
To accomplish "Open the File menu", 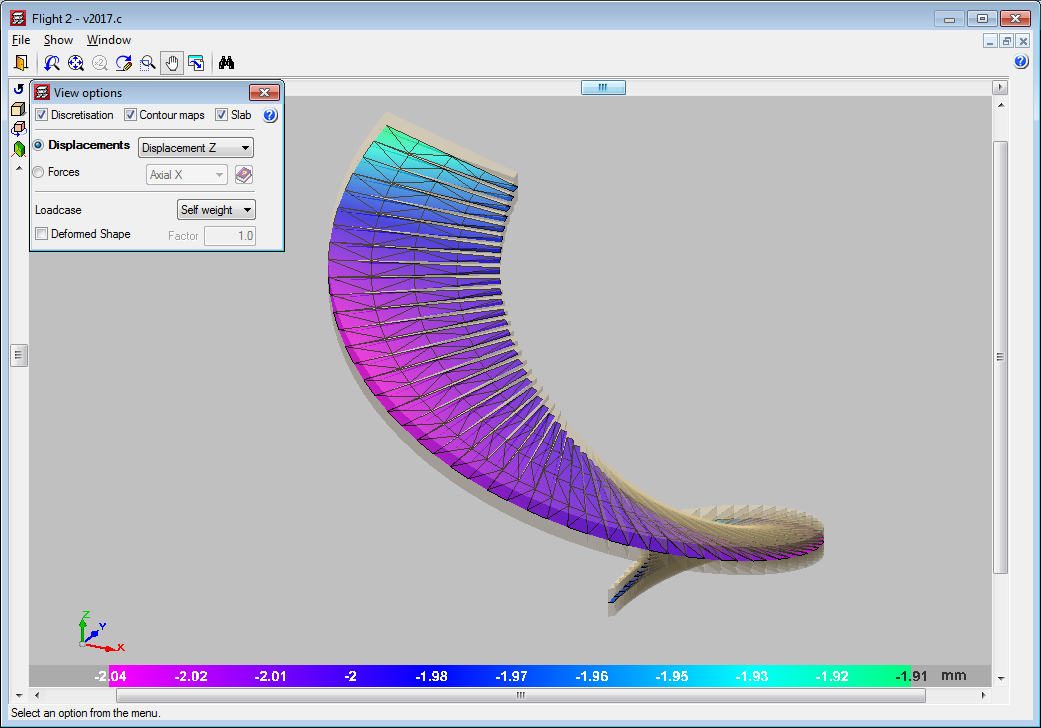I will point(21,40).
